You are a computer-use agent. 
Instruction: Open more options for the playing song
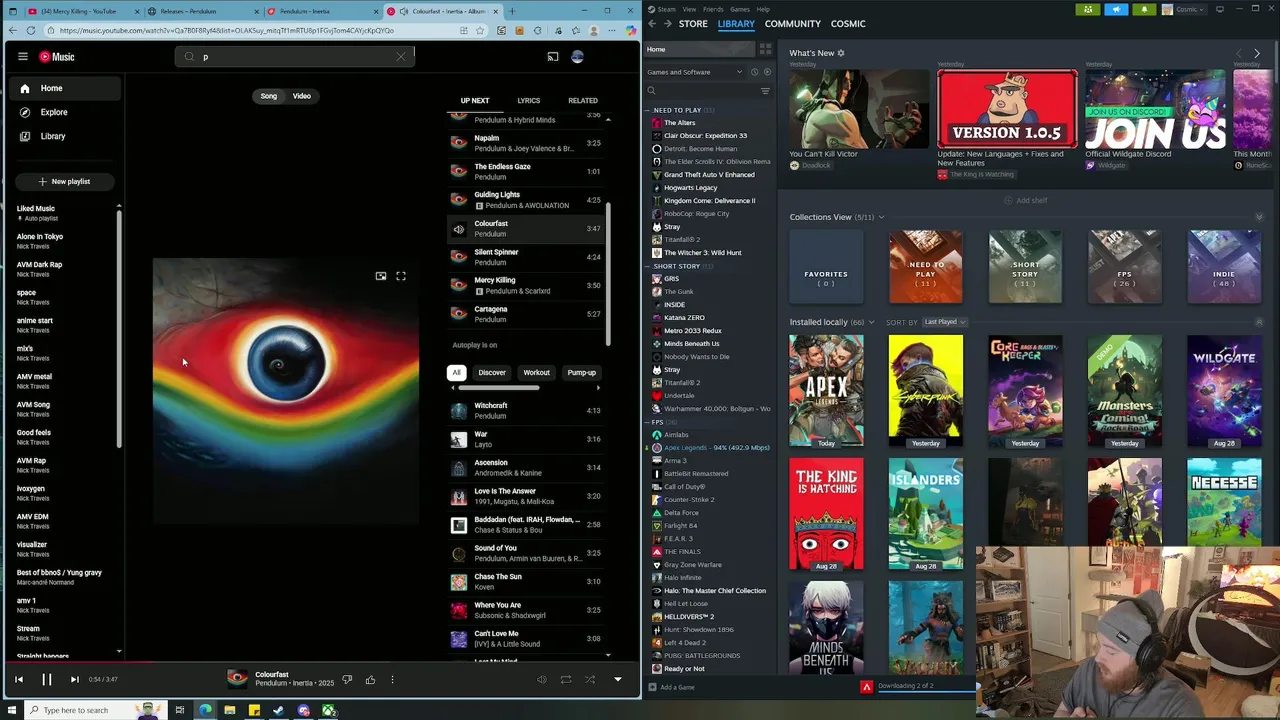pyautogui.click(x=392, y=680)
